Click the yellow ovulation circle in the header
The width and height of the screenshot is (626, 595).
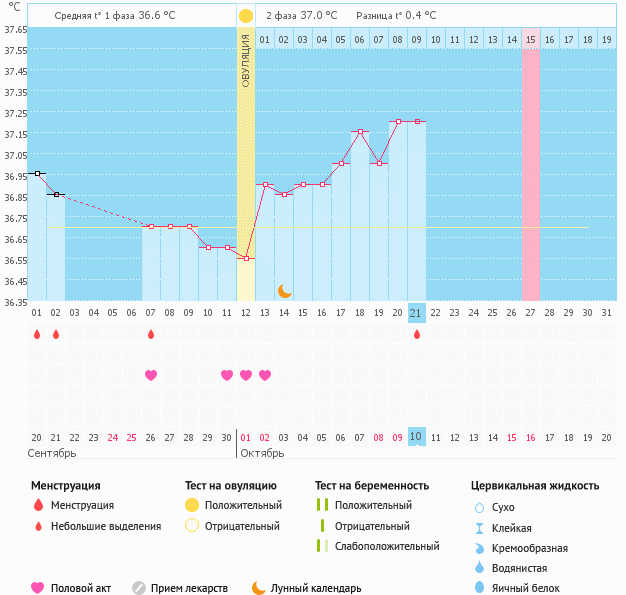tap(246, 16)
